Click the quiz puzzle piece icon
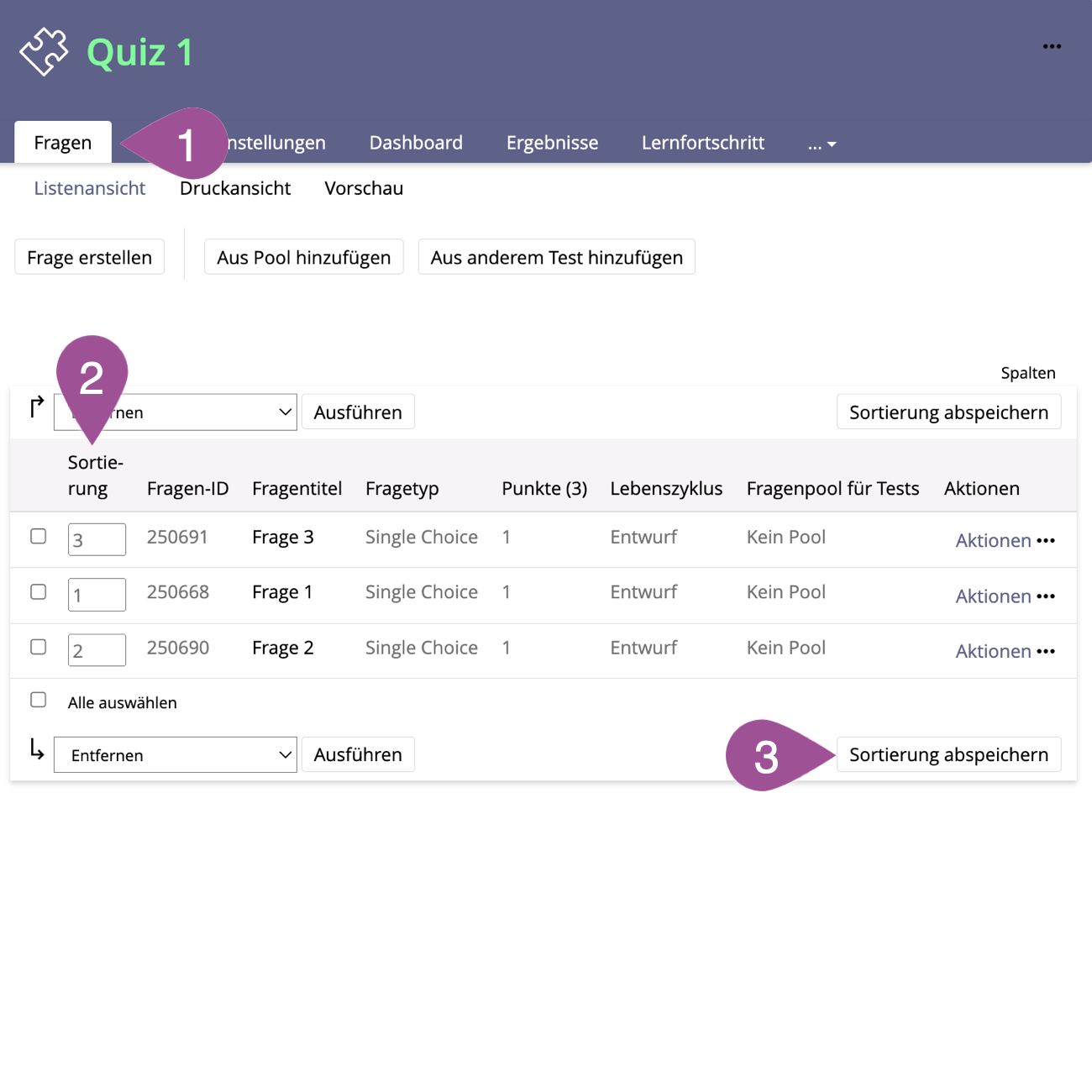1092x1092 pixels. click(44, 52)
